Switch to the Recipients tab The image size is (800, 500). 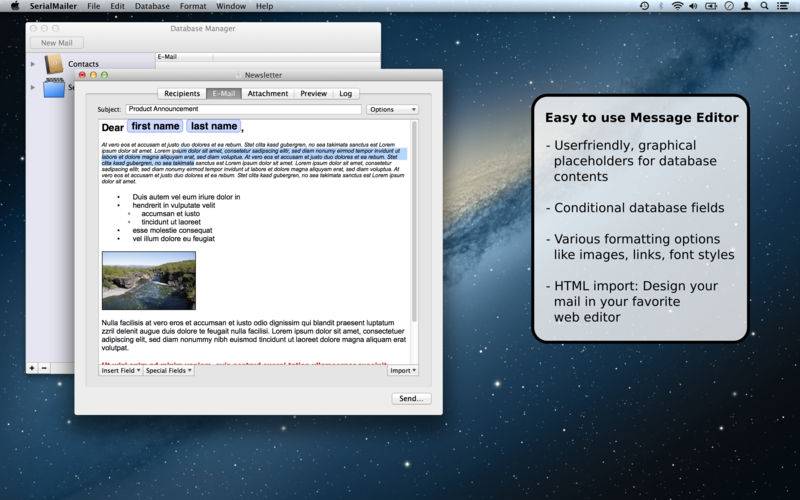(182, 94)
